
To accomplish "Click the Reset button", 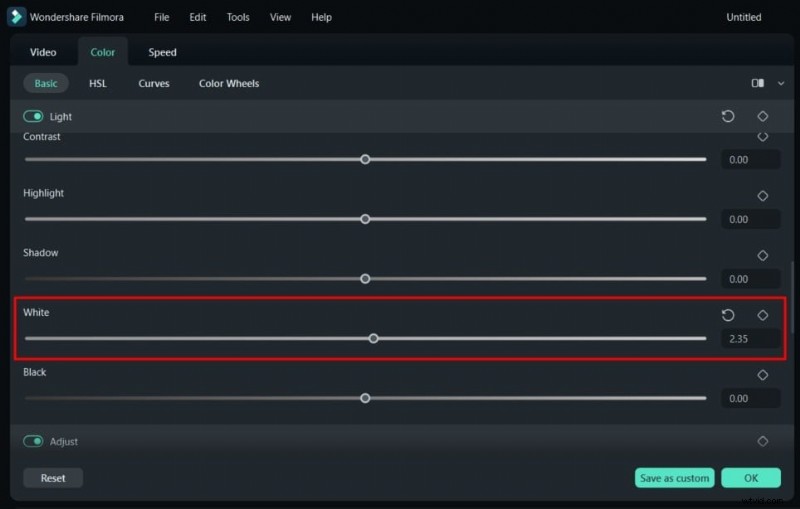I will click(53, 478).
